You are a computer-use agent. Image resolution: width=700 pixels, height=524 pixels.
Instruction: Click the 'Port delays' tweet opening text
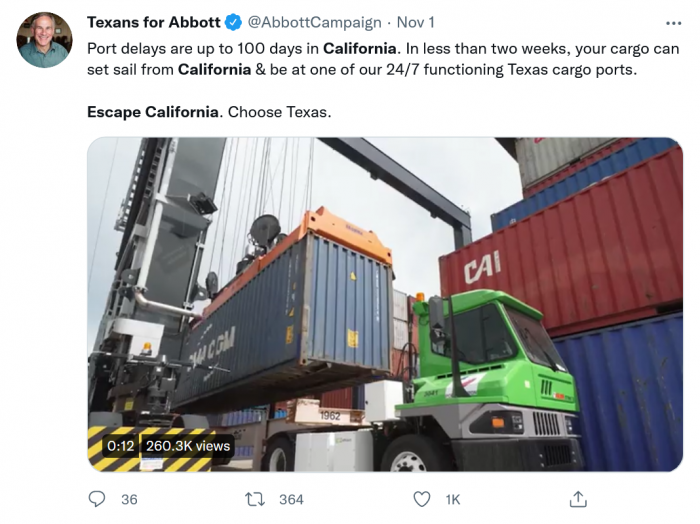pos(126,48)
